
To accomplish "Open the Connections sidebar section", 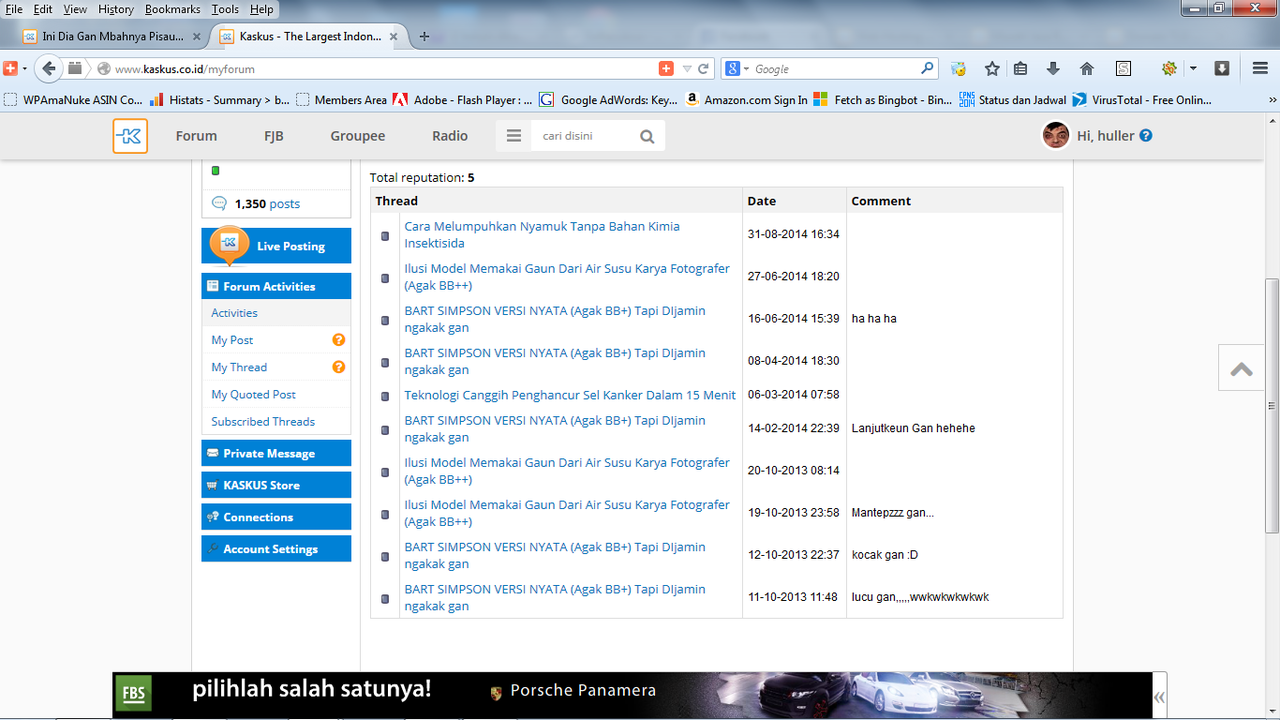I will (276, 517).
